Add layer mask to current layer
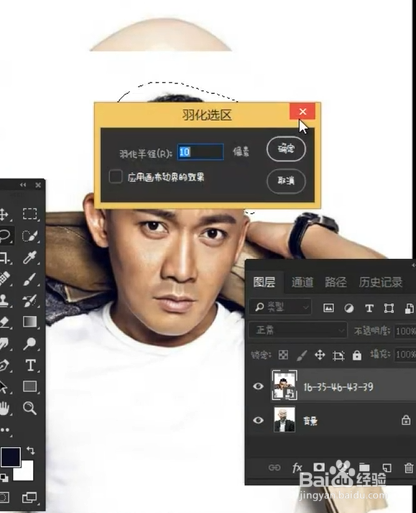The width and height of the screenshot is (416, 513). (x=319, y=467)
